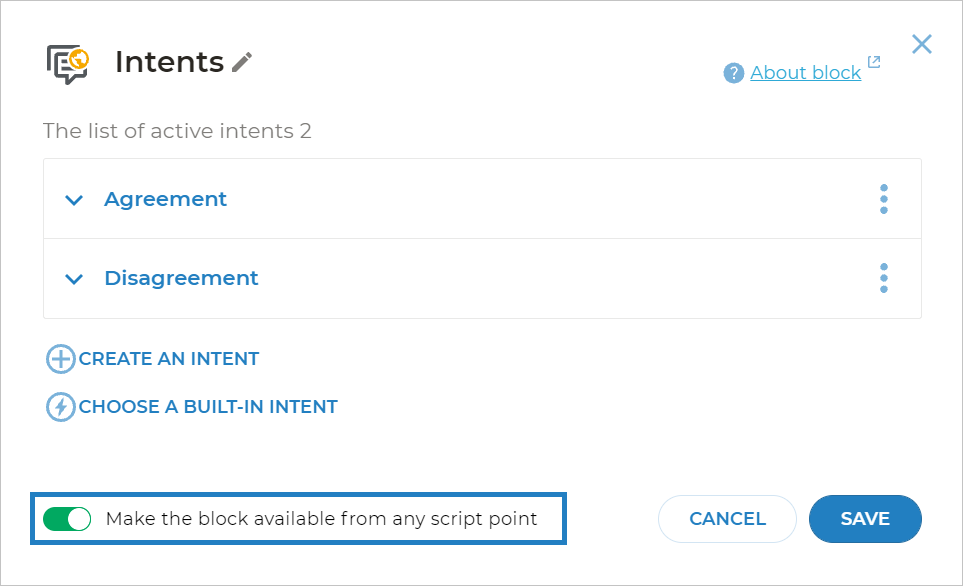Click the Intents block chat icon
Viewport: 963px width, 586px height.
(69, 63)
